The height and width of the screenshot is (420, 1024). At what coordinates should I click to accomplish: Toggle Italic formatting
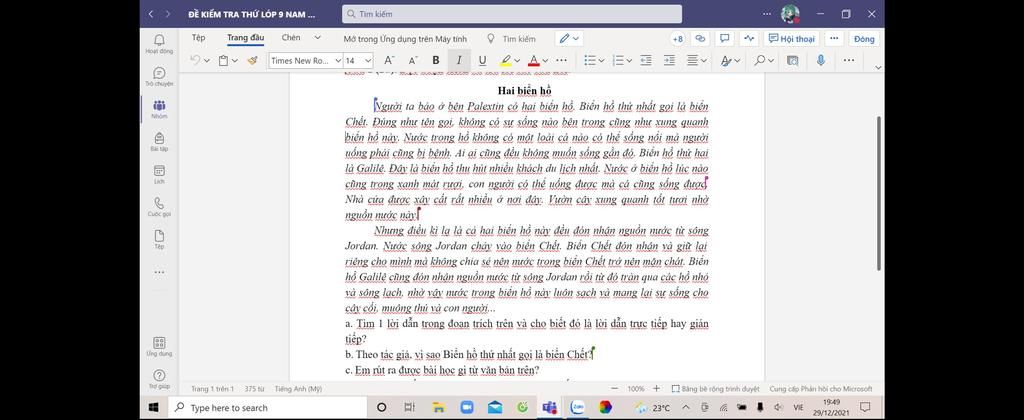(458, 60)
